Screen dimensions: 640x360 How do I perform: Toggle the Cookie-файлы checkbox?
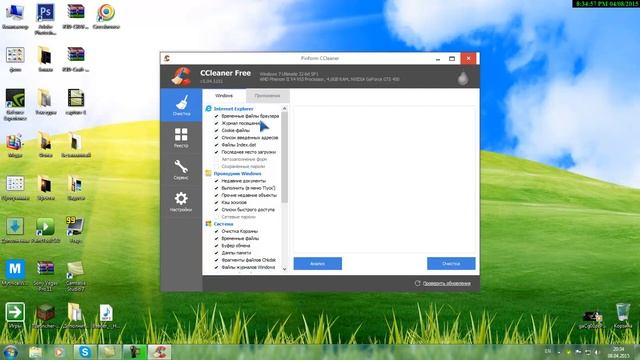pos(216,130)
